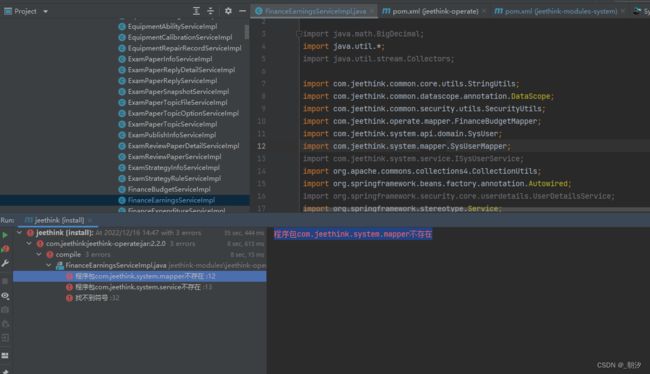Click the Project tree vertical scrollbar
The width and height of the screenshot is (650, 374).
[x=247, y=32]
